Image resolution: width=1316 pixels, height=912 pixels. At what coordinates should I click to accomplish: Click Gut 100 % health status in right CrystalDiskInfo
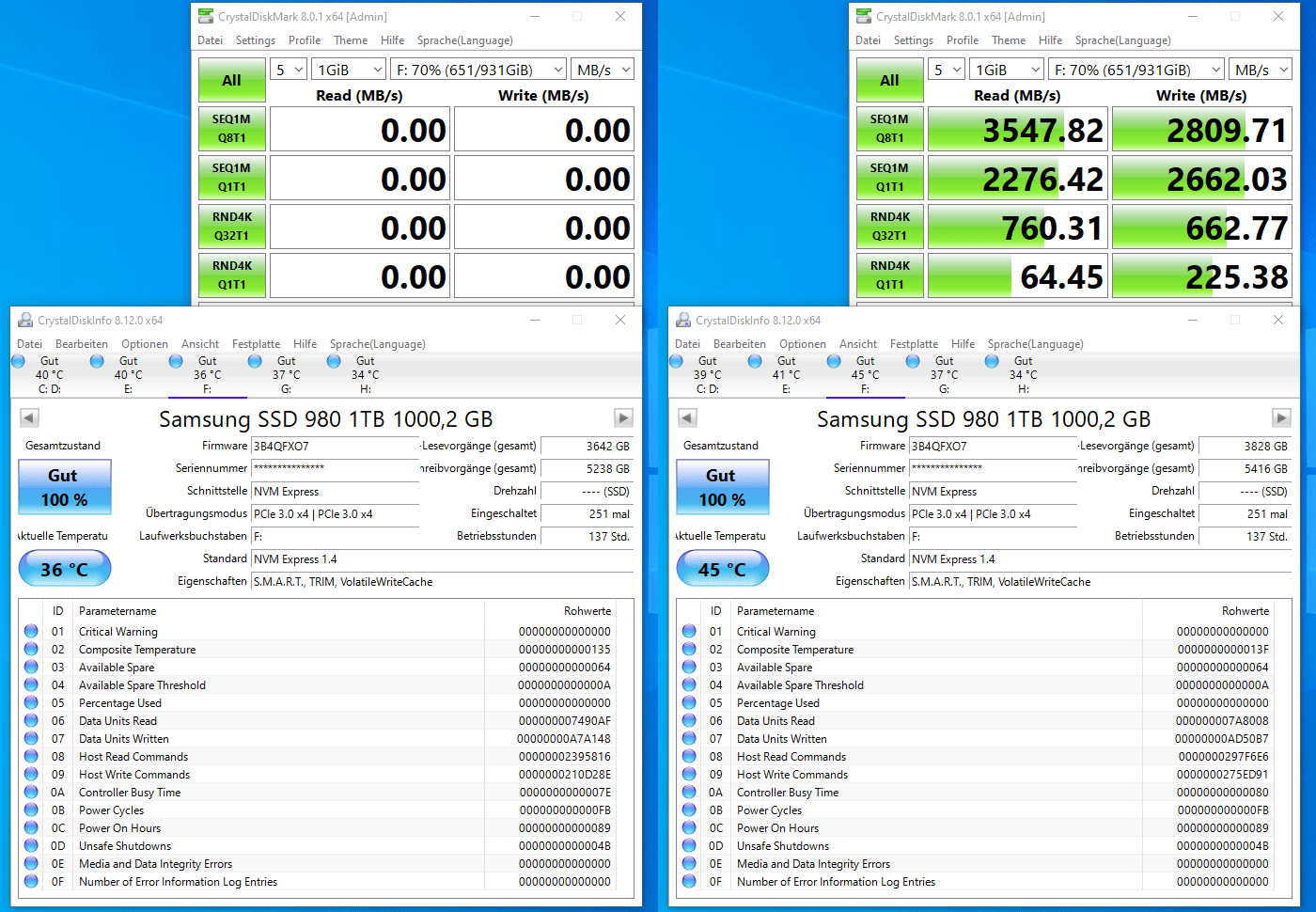pos(723,487)
